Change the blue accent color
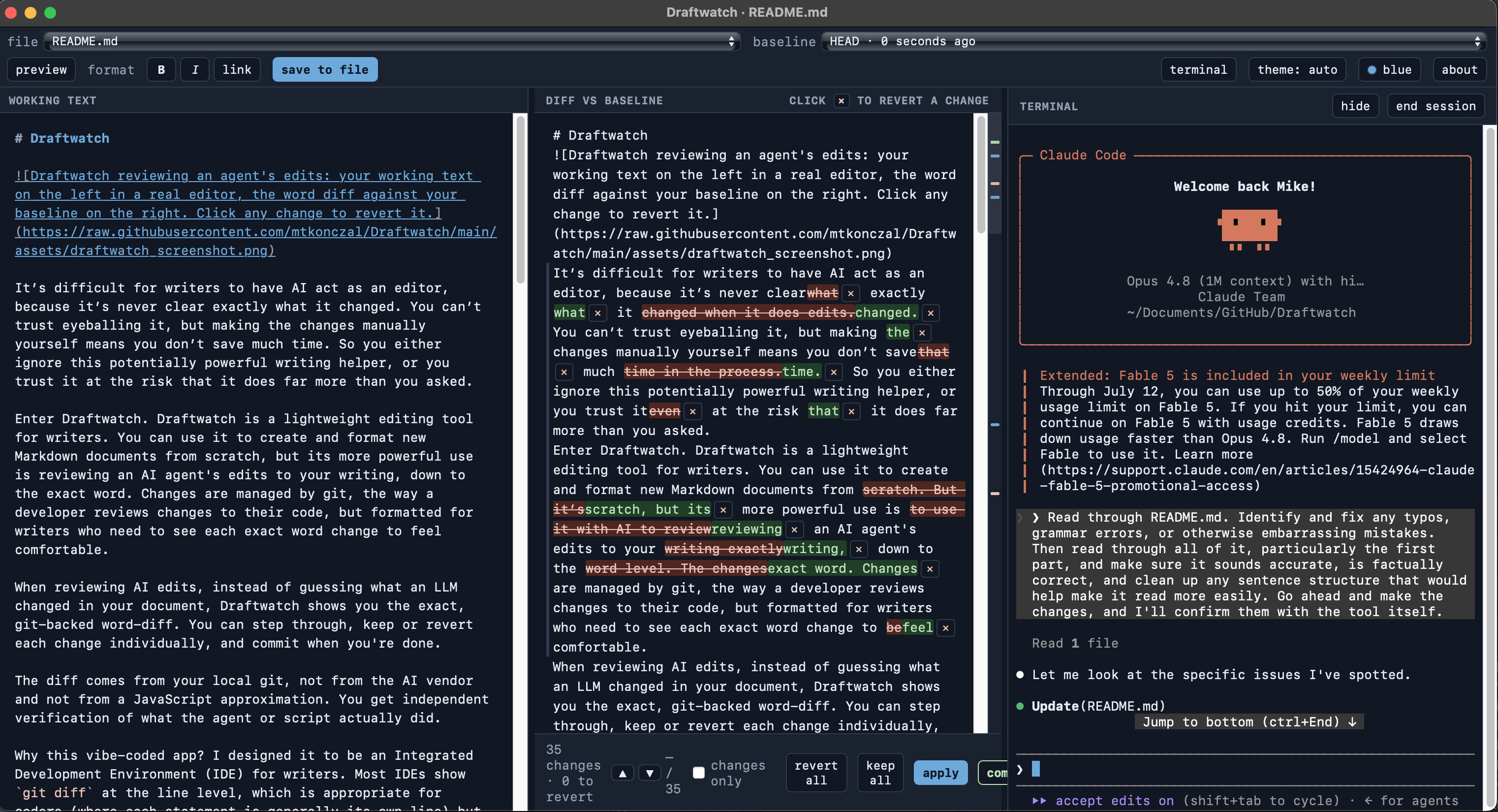The image size is (1498, 812). tap(1389, 70)
